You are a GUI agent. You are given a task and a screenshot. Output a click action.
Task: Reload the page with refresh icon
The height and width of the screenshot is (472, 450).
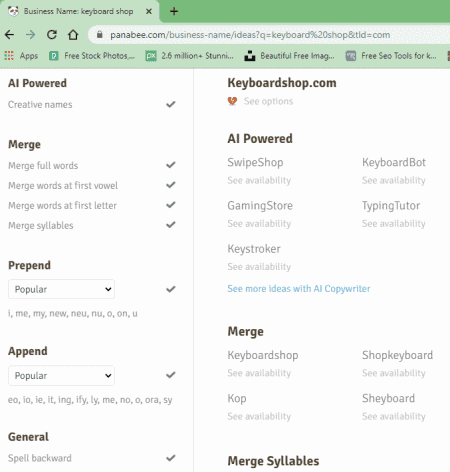tap(52, 35)
